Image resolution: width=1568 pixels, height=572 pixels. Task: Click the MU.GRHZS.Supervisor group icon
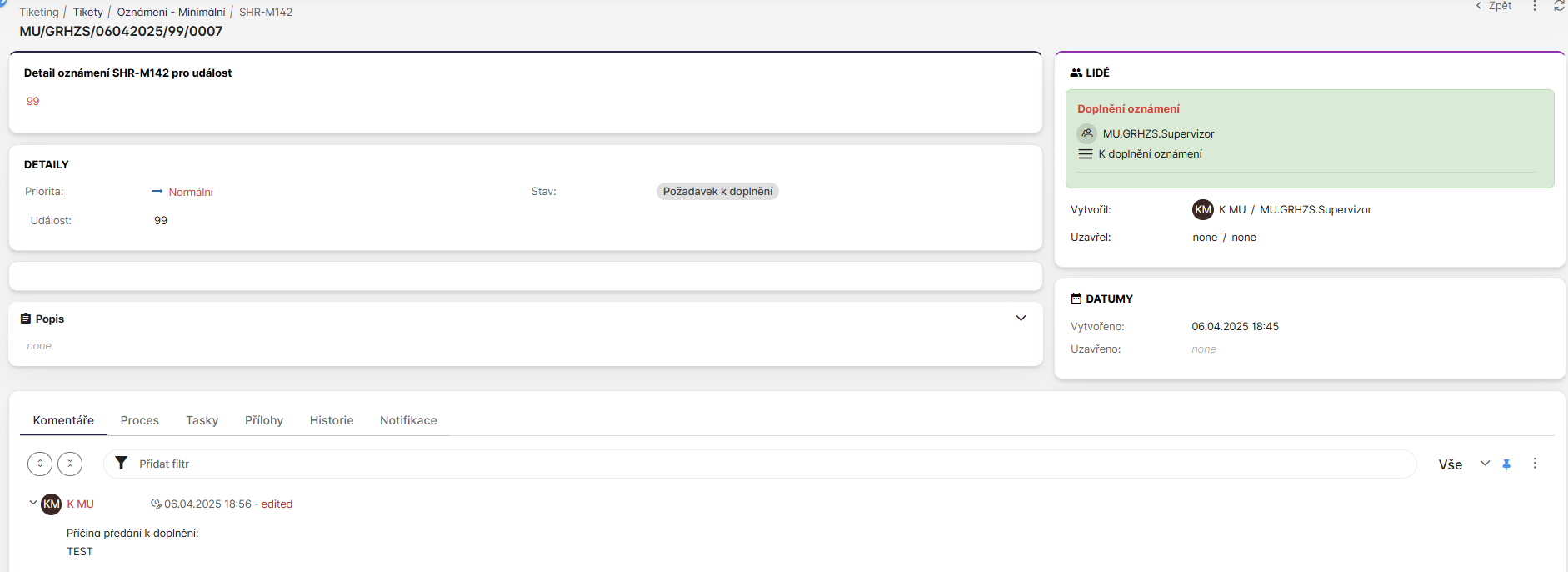point(1086,133)
